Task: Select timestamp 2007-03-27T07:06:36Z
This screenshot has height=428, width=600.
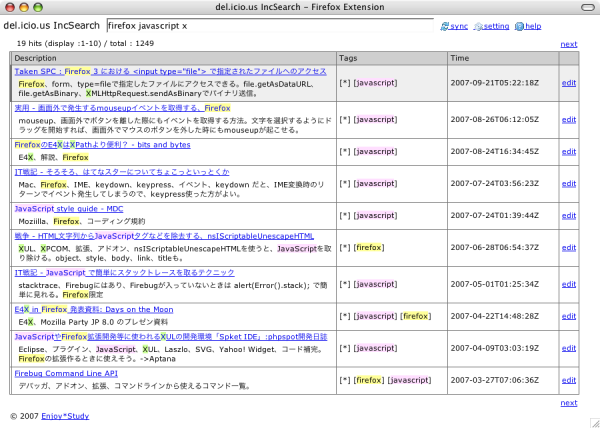Action: pyautogui.click(x=495, y=381)
